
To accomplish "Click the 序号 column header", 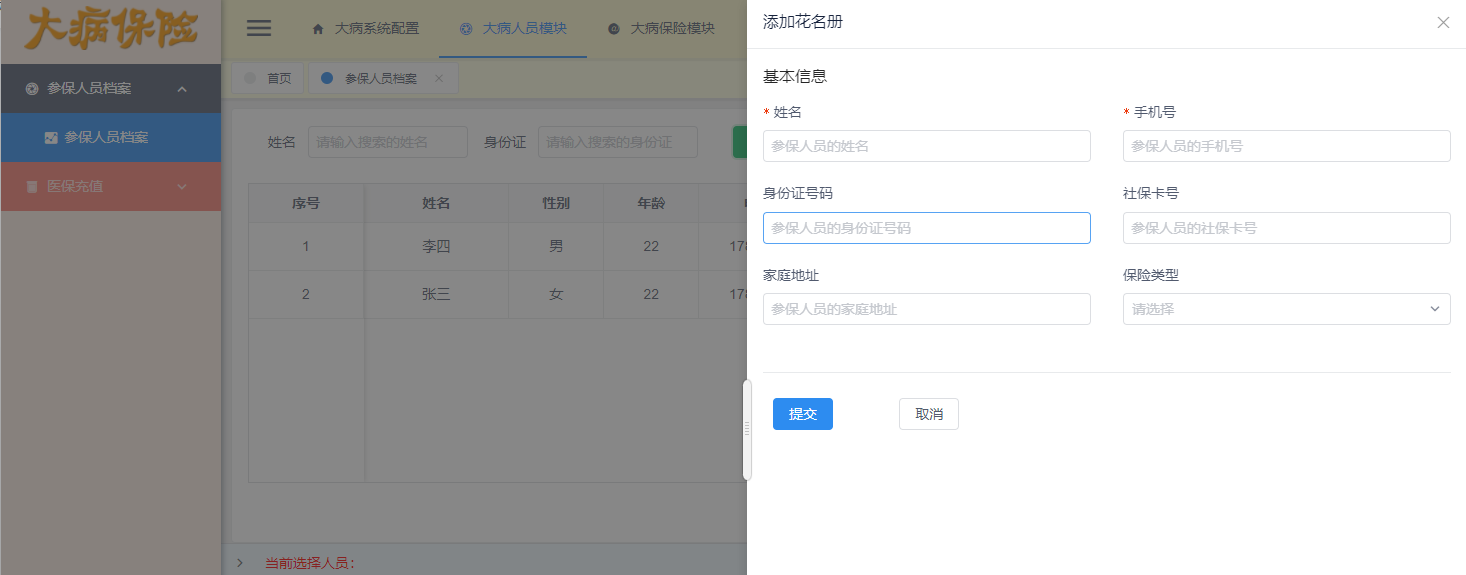I will click(306, 203).
